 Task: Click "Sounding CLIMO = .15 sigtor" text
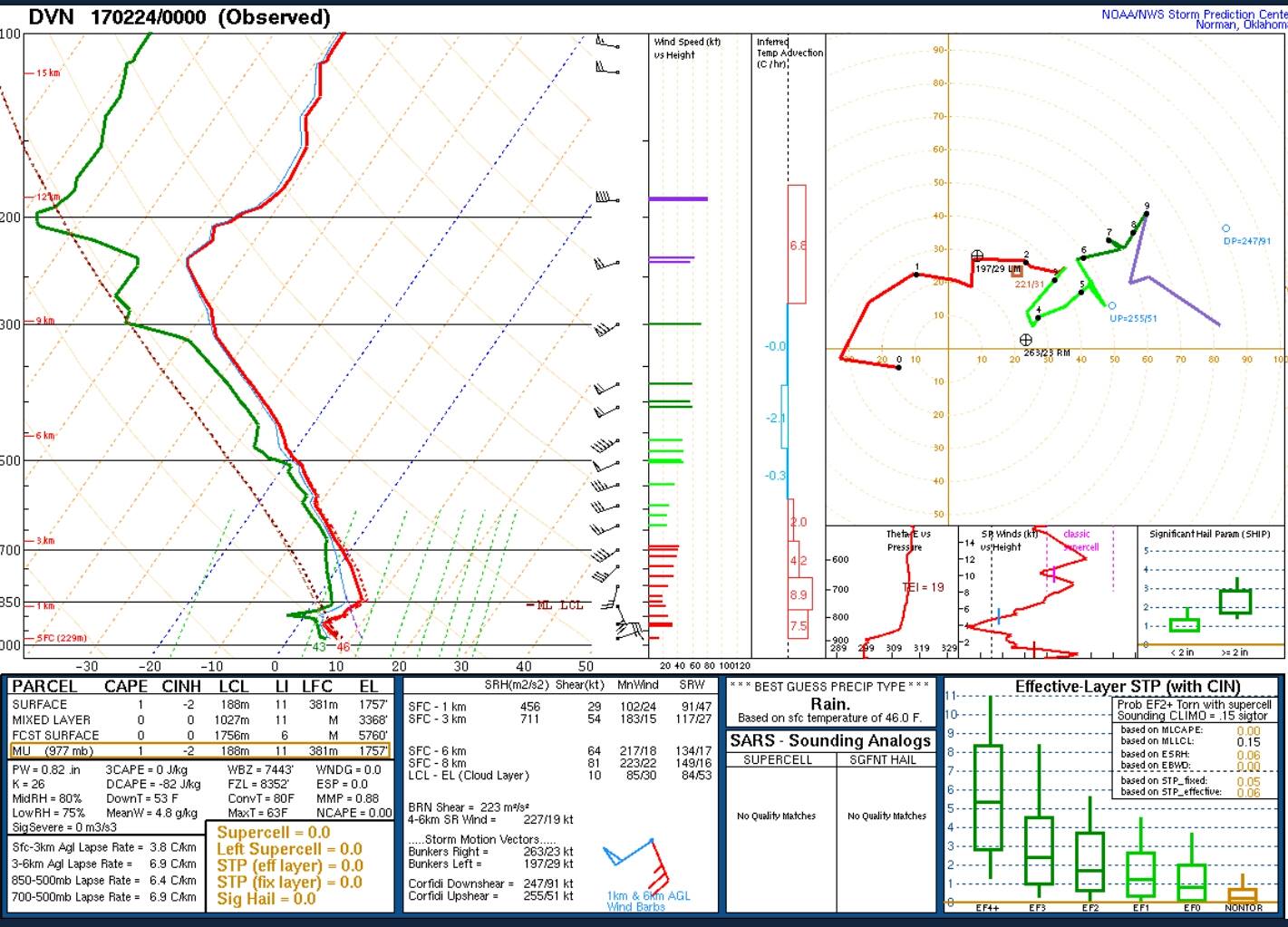coord(1193,716)
